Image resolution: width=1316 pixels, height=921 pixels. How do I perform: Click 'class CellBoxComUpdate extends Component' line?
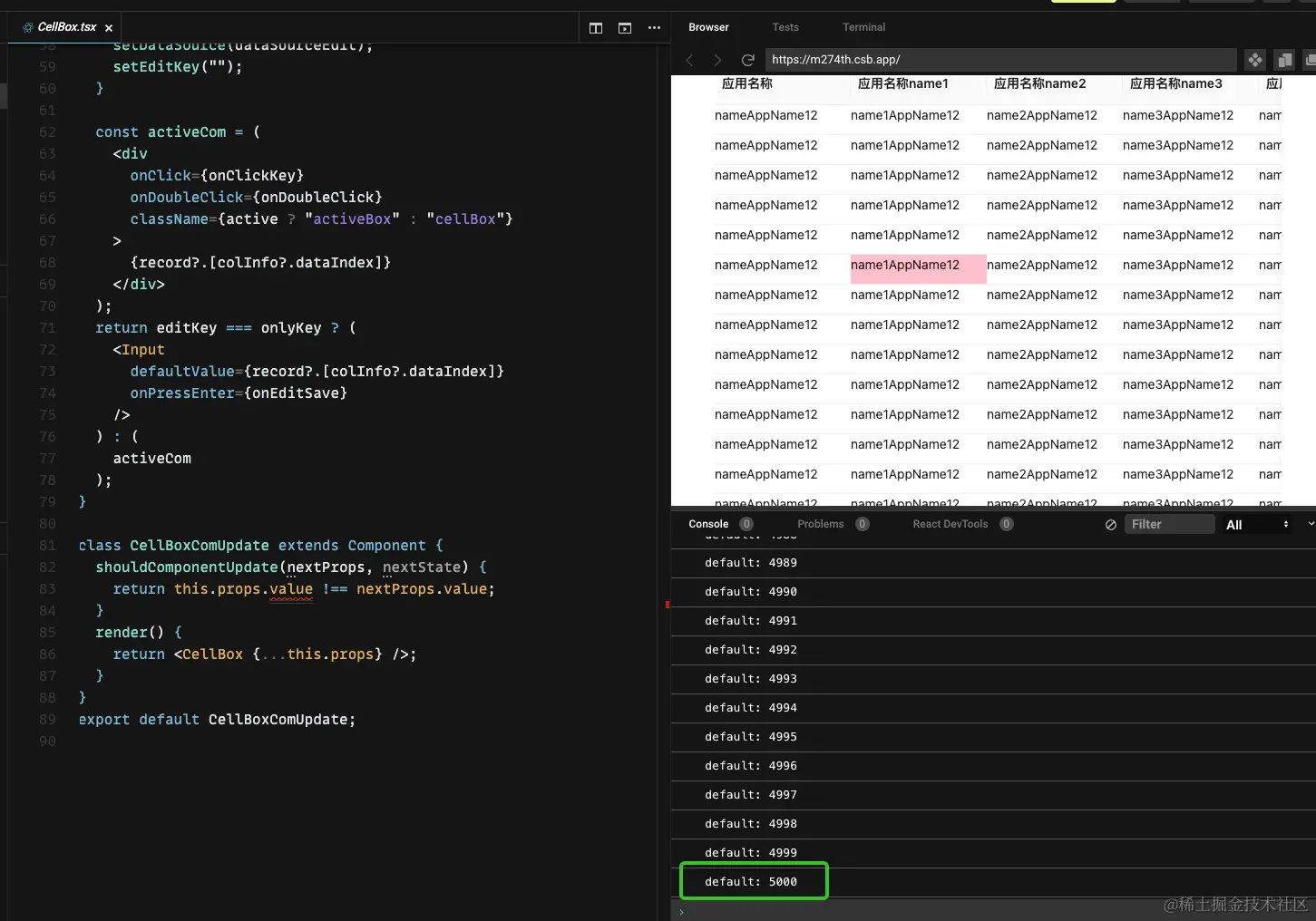click(x=261, y=546)
